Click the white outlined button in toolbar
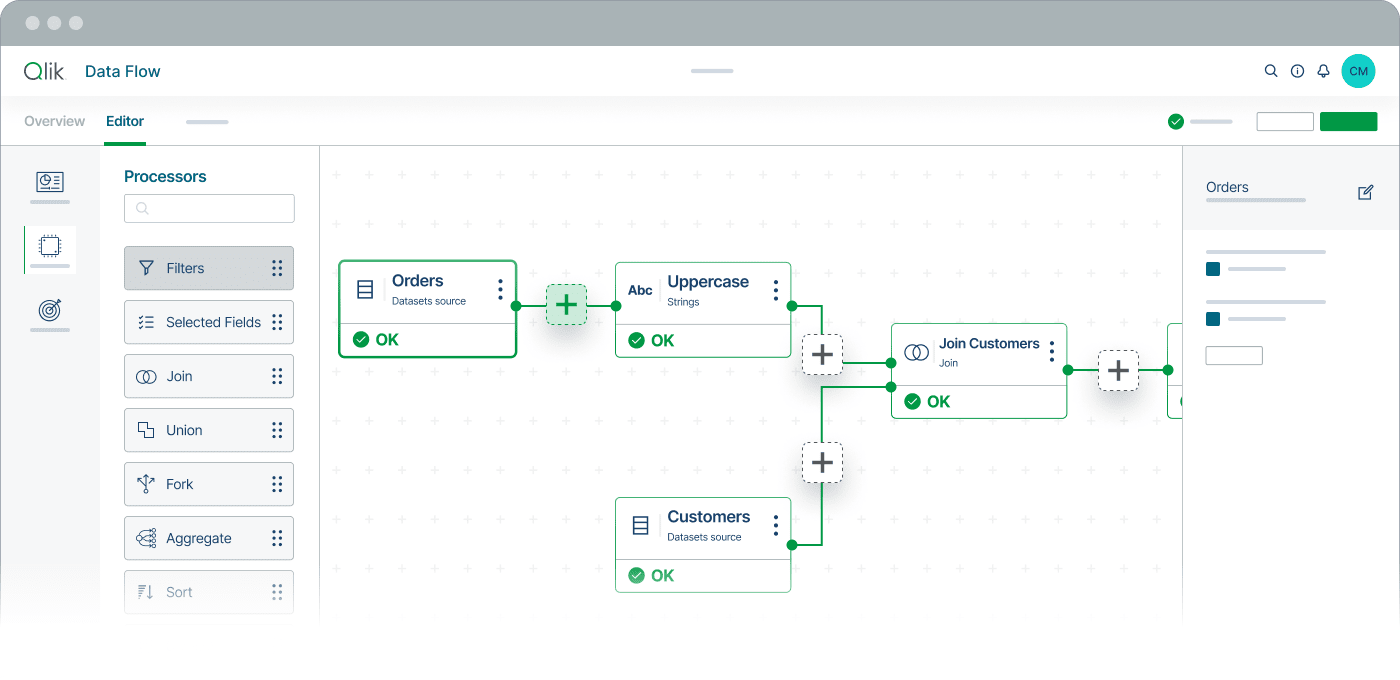The image size is (1400, 680). (x=1285, y=122)
